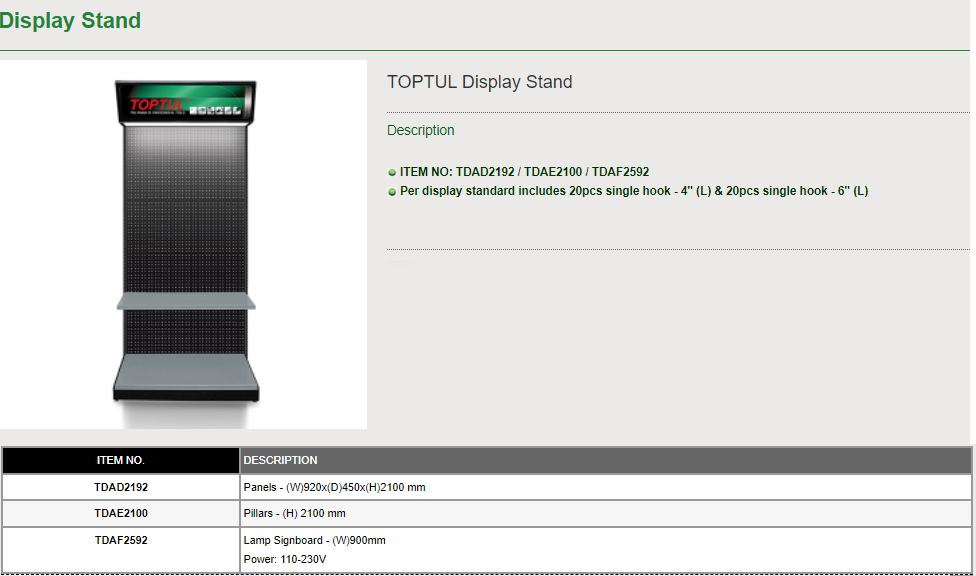Click the green bullet beside ITEM NO line
Screen dimensions: 976x576
392,172
